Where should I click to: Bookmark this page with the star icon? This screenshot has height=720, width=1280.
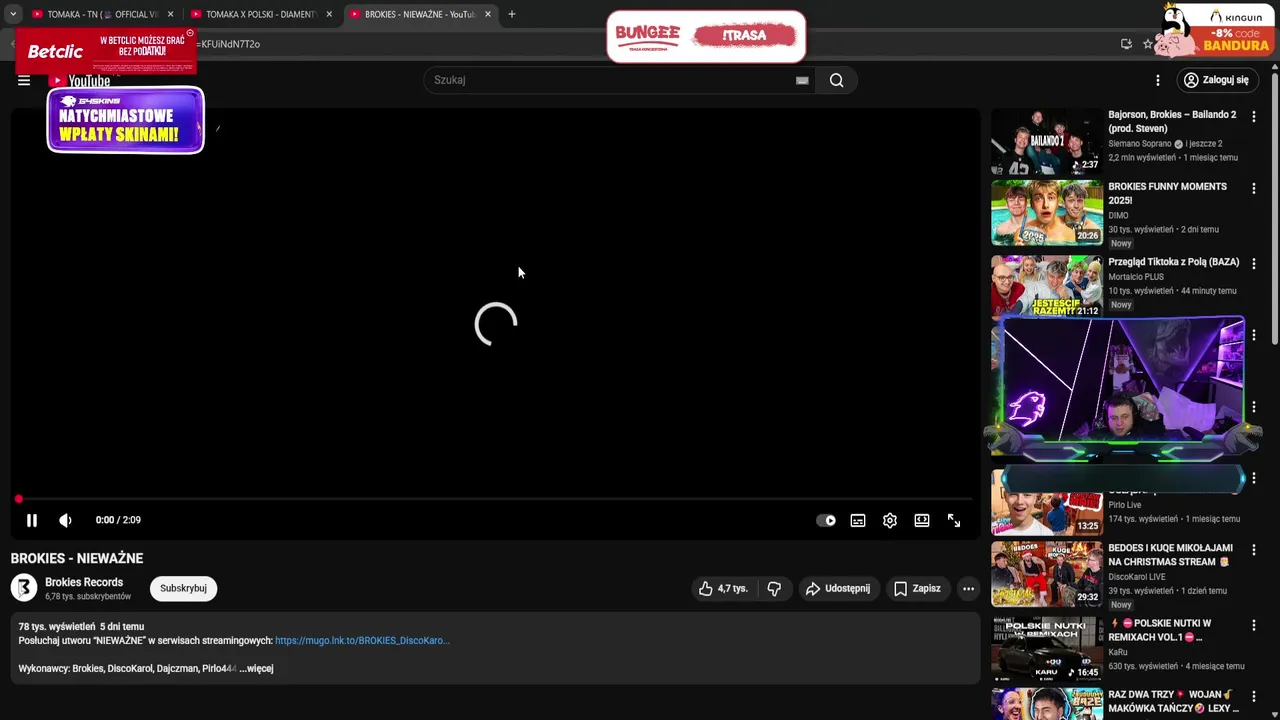tap(1148, 44)
